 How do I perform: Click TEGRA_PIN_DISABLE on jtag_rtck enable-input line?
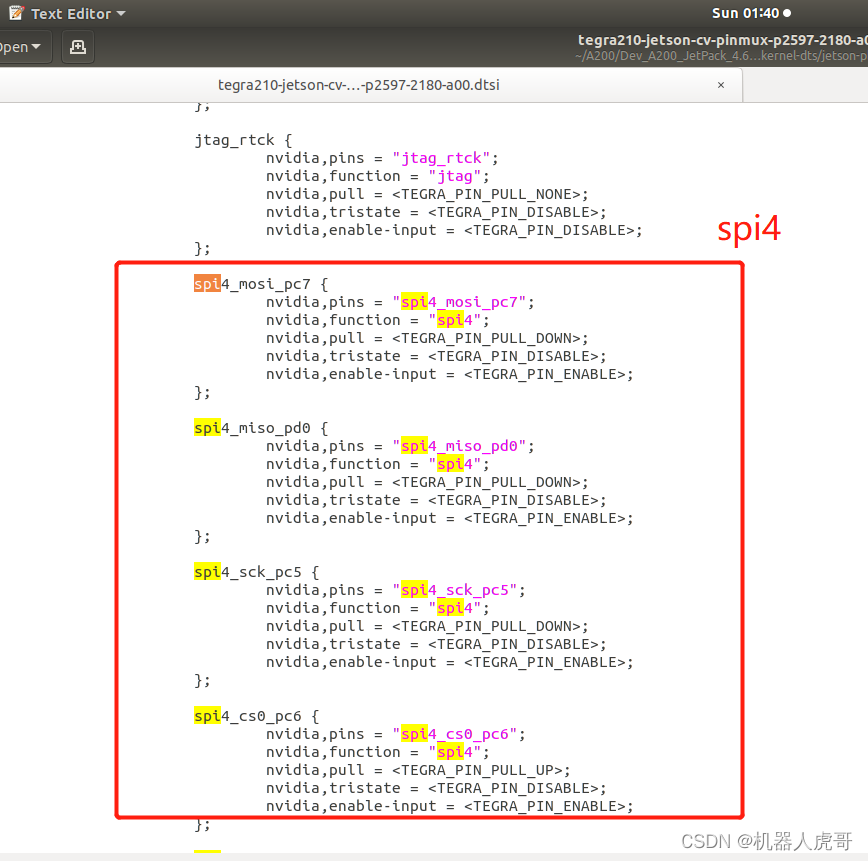(x=549, y=230)
